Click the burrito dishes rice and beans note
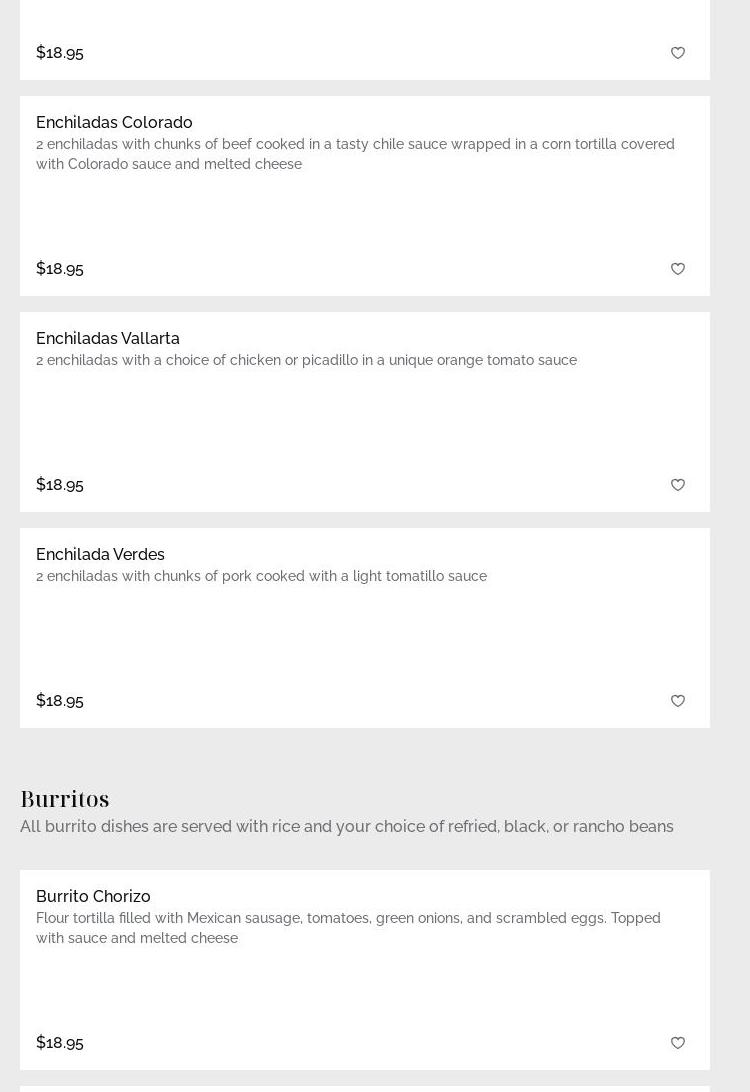The image size is (750, 1092). point(346,826)
